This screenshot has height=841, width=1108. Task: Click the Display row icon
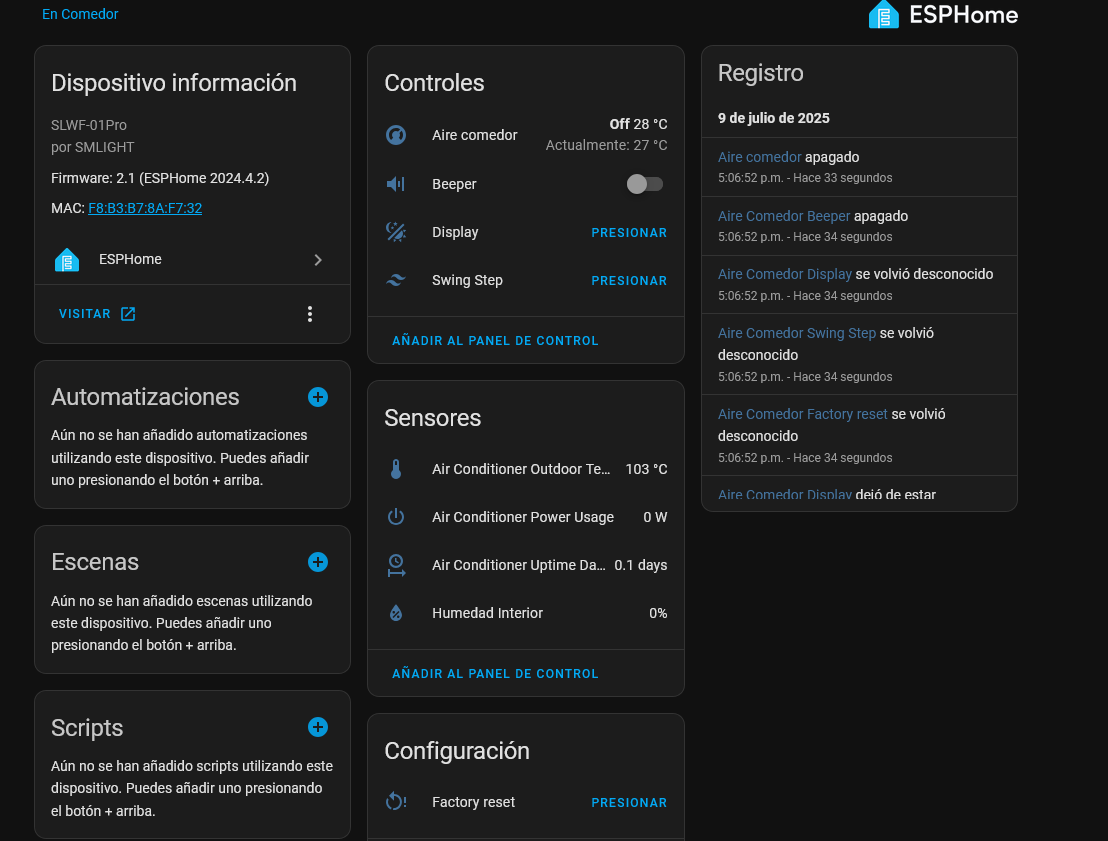[x=396, y=232]
